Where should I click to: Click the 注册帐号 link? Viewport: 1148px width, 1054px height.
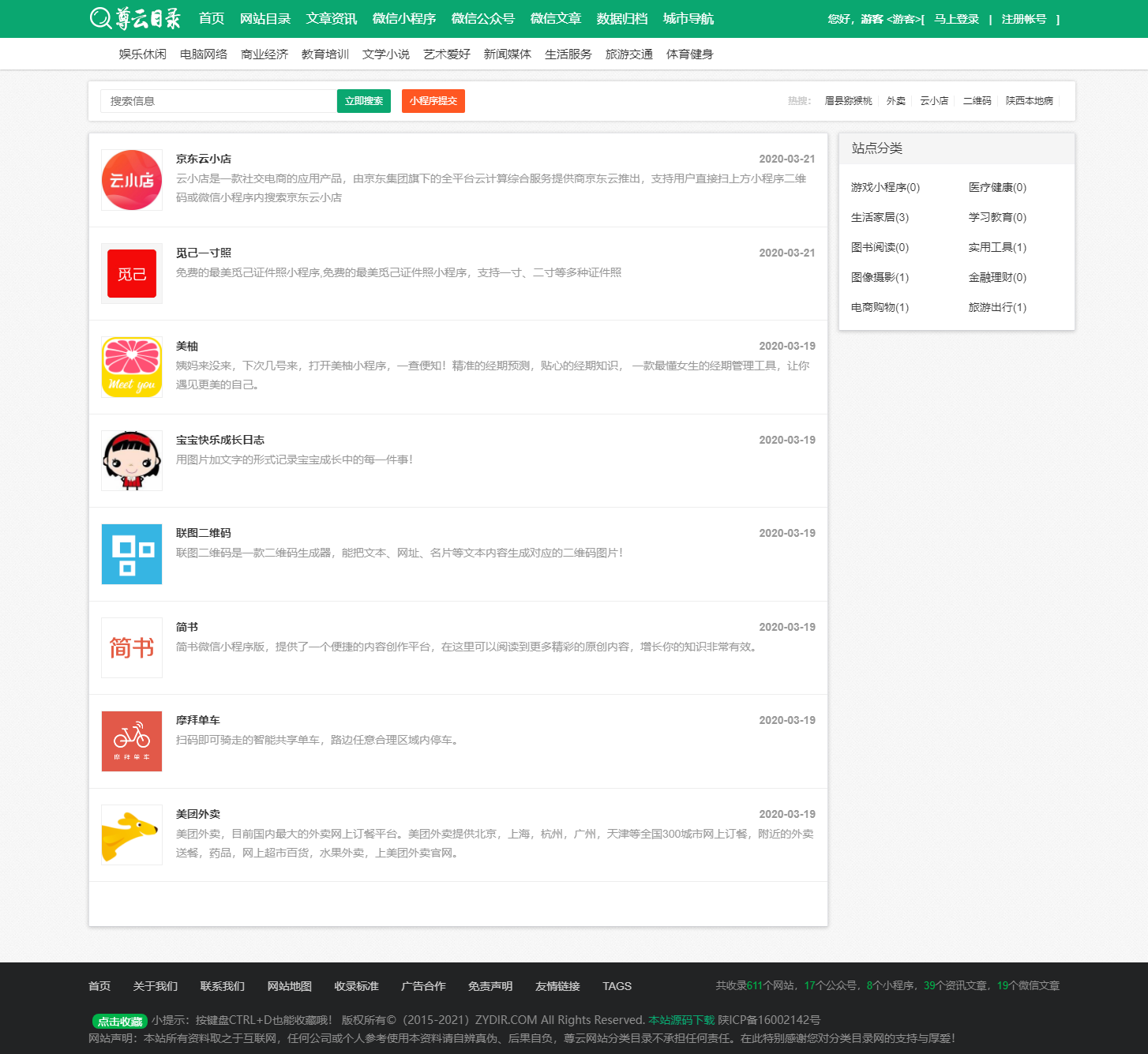(x=1024, y=19)
